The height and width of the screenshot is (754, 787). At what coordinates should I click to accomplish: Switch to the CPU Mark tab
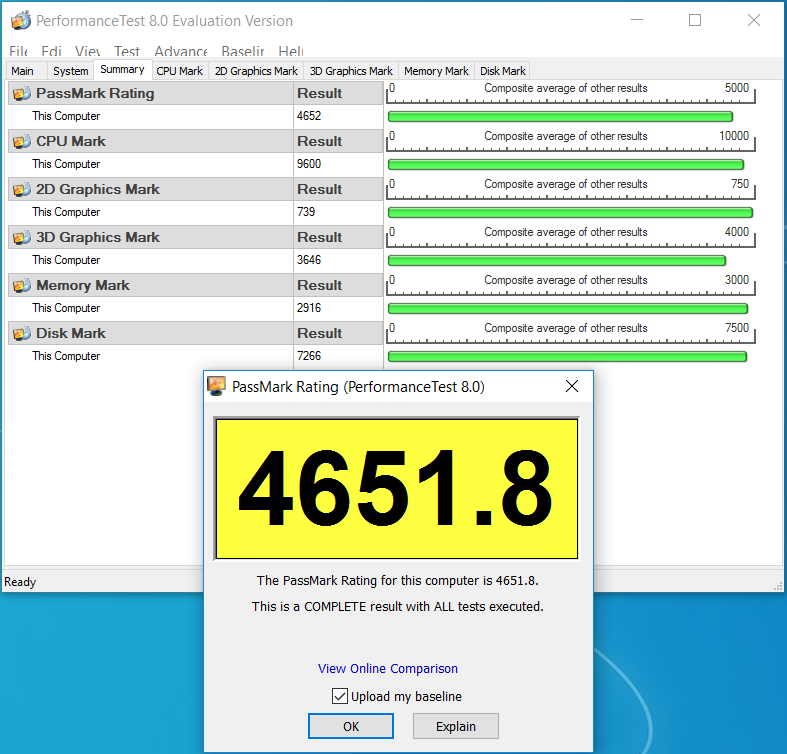tap(180, 71)
